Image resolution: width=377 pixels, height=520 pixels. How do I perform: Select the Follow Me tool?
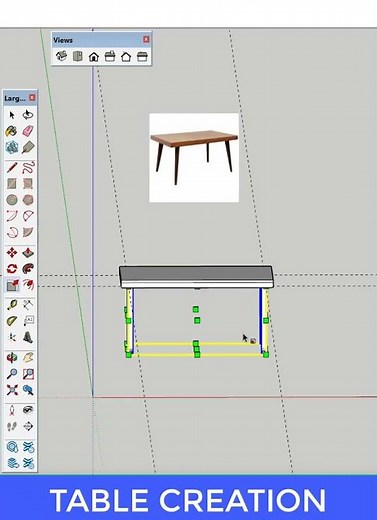coord(28,269)
